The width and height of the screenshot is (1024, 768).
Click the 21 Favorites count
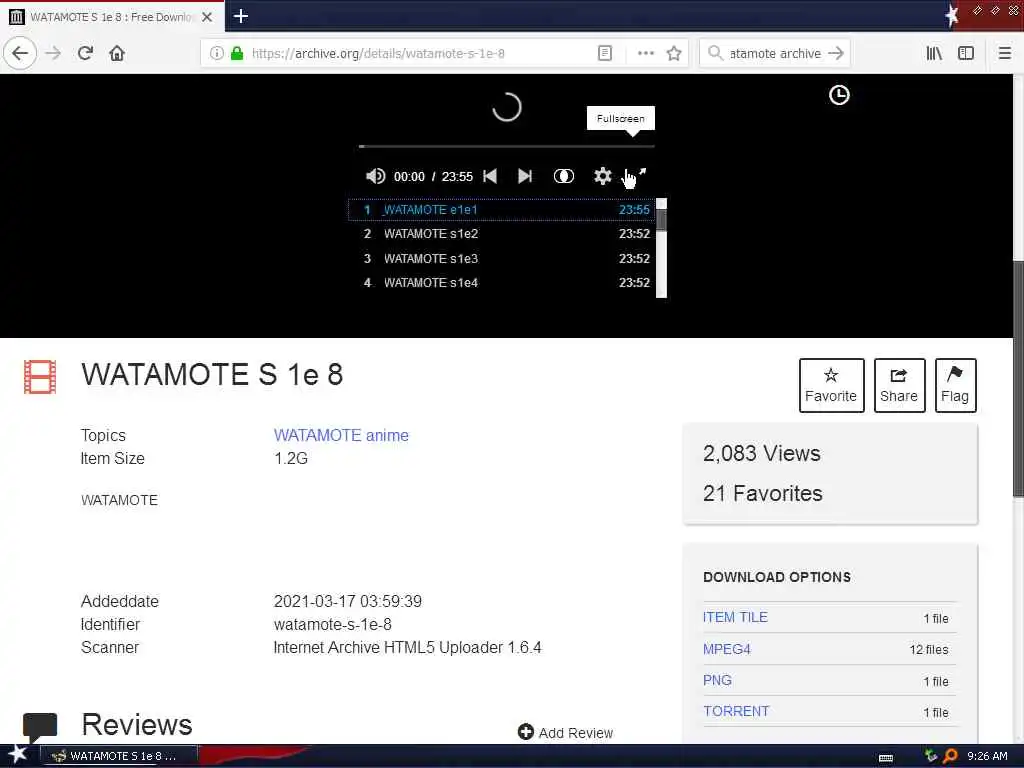tap(763, 494)
